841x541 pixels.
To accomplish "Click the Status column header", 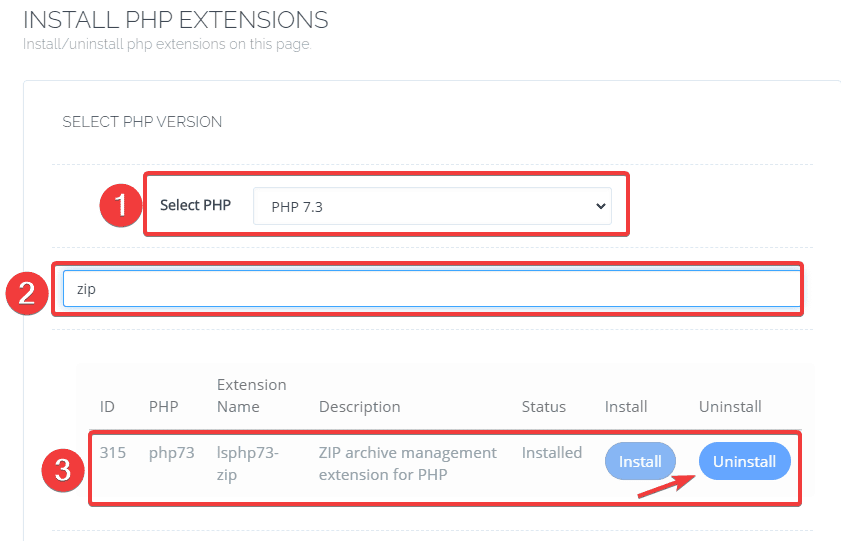I will 543,407.
